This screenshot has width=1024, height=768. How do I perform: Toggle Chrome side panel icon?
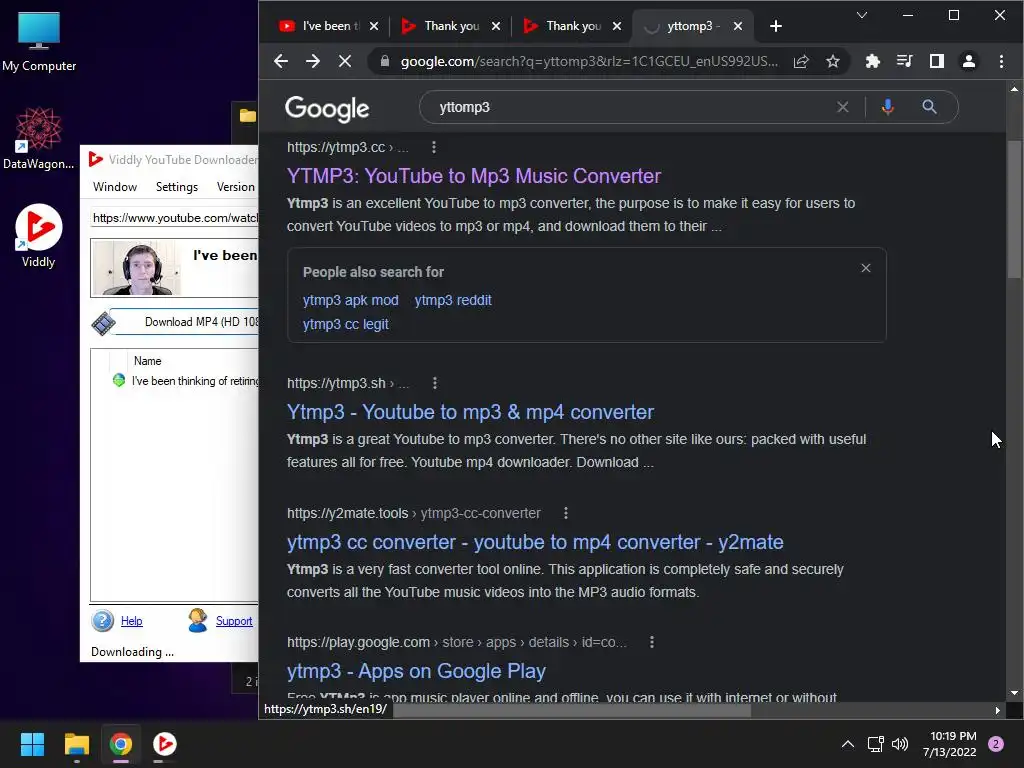tap(936, 61)
